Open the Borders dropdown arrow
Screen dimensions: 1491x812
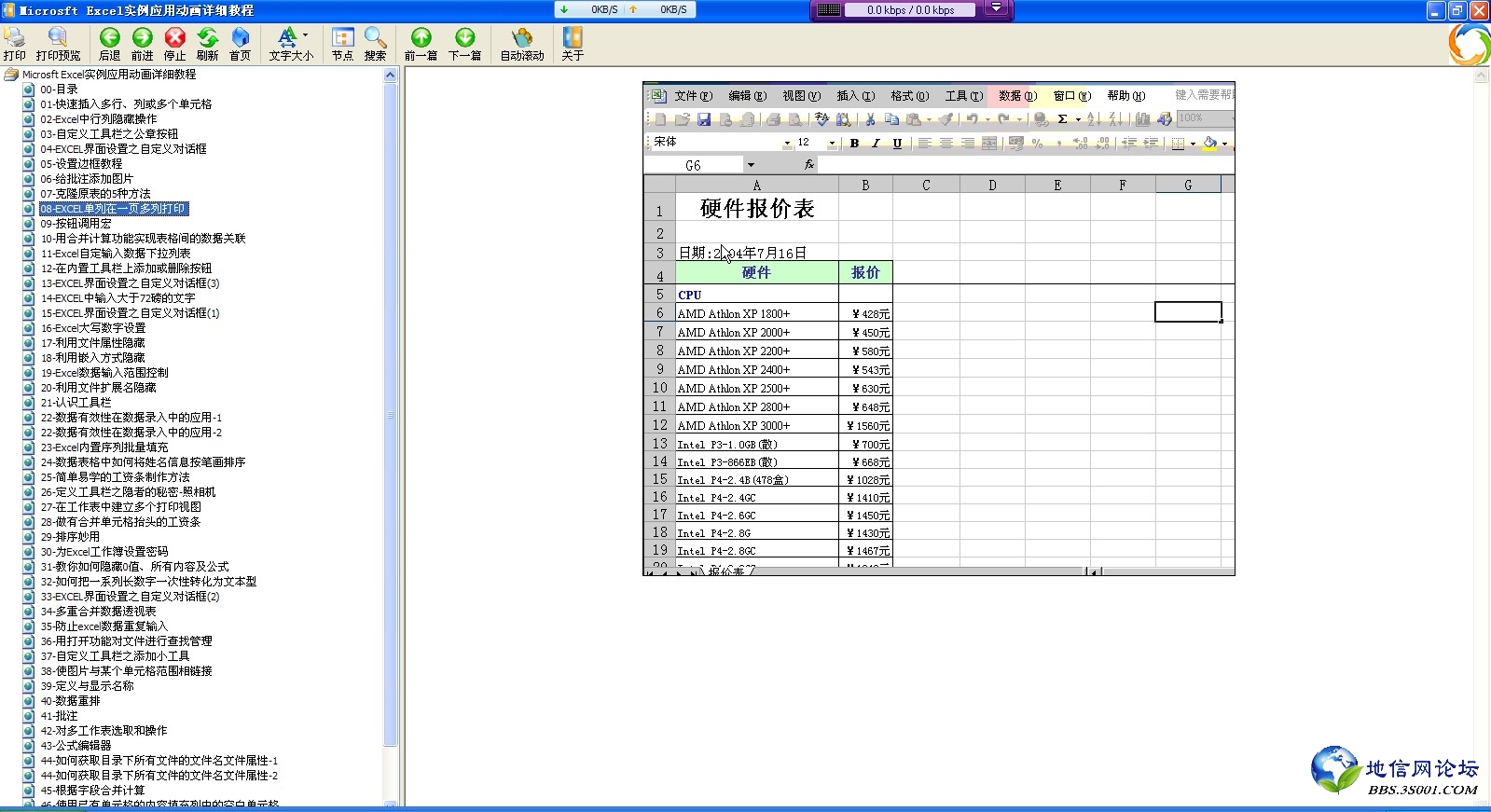click(1193, 144)
